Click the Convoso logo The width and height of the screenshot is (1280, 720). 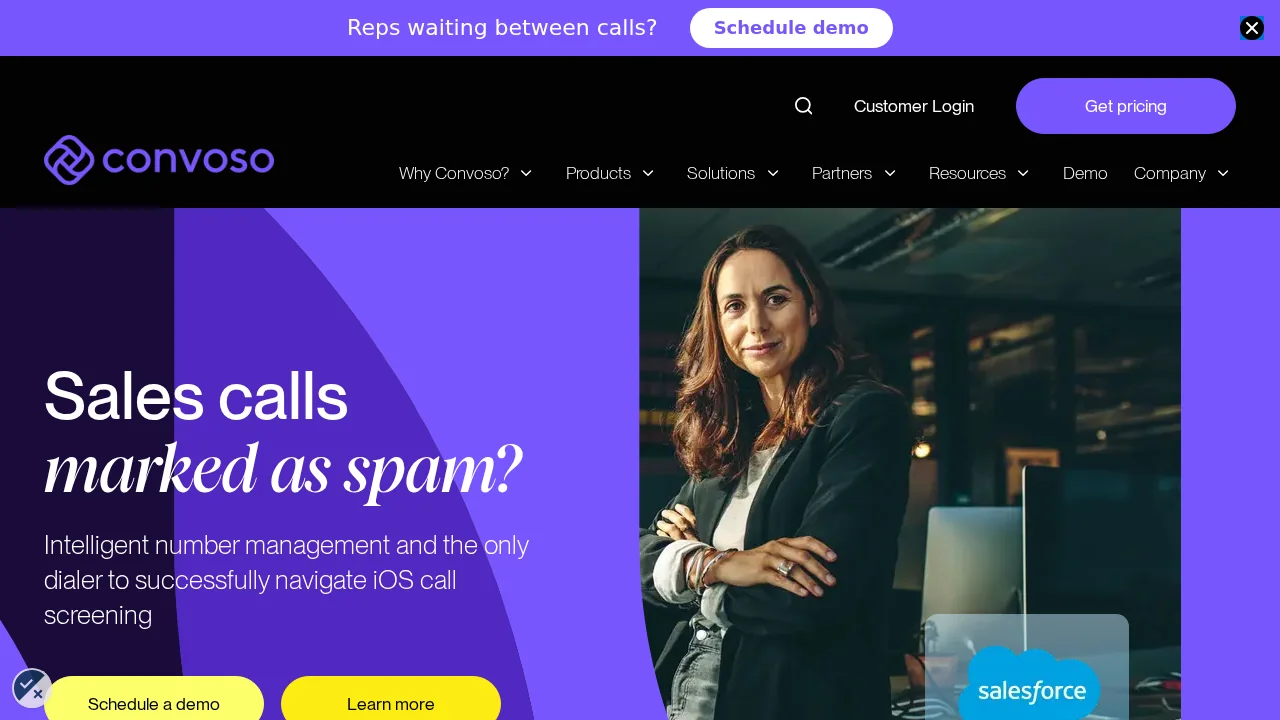coord(159,160)
